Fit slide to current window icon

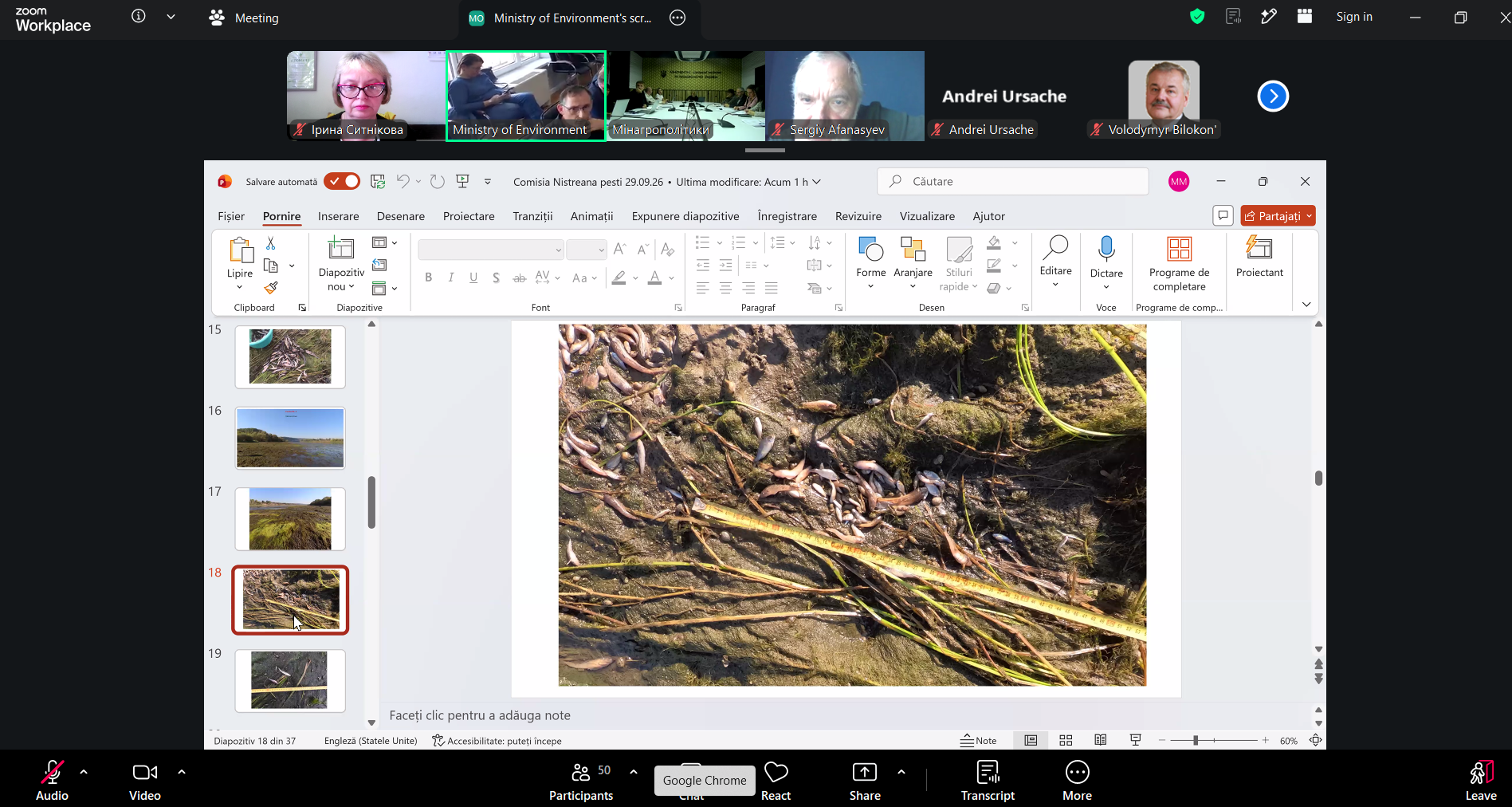tap(1315, 741)
